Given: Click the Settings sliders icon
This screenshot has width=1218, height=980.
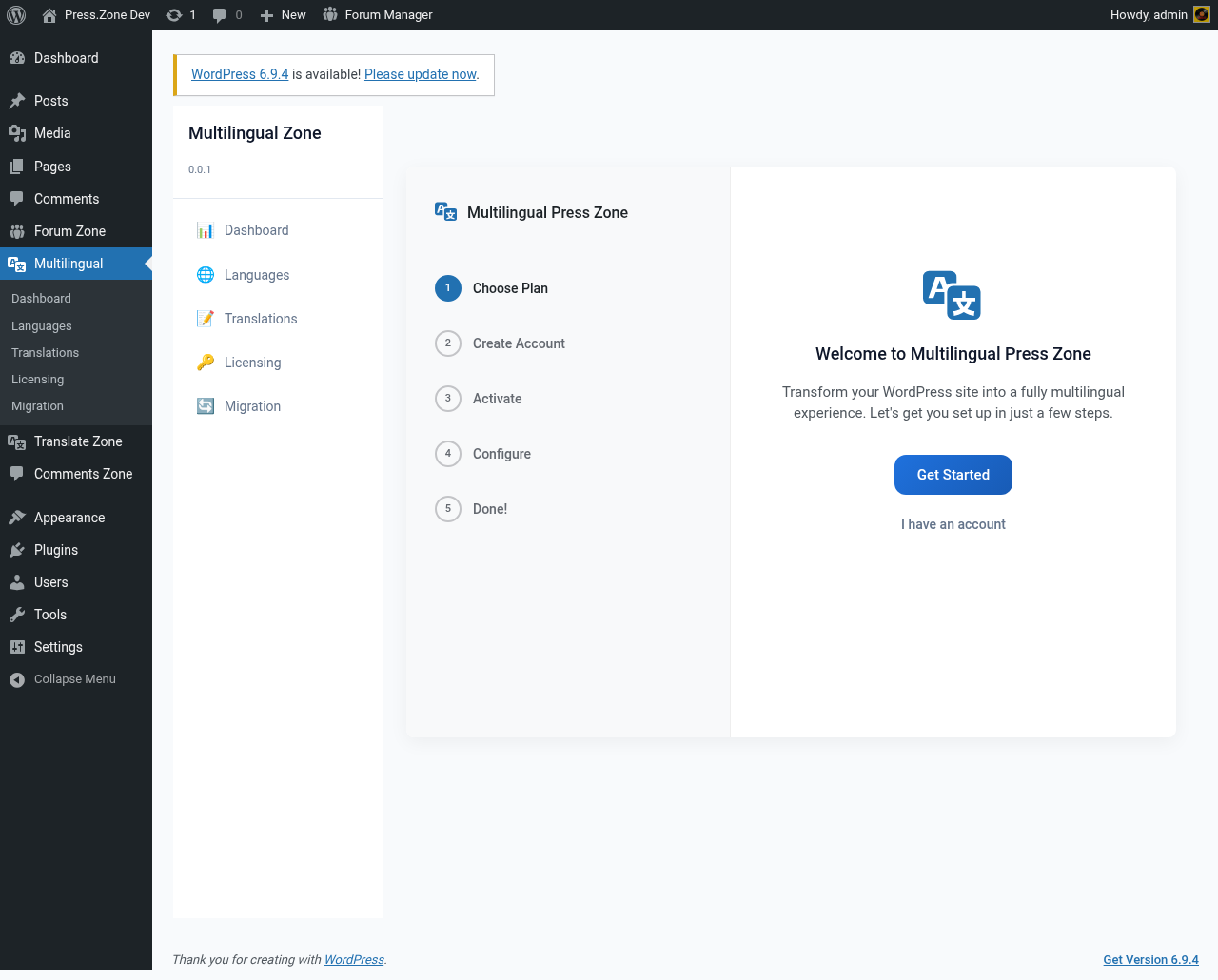Looking at the screenshot, I should point(17,647).
